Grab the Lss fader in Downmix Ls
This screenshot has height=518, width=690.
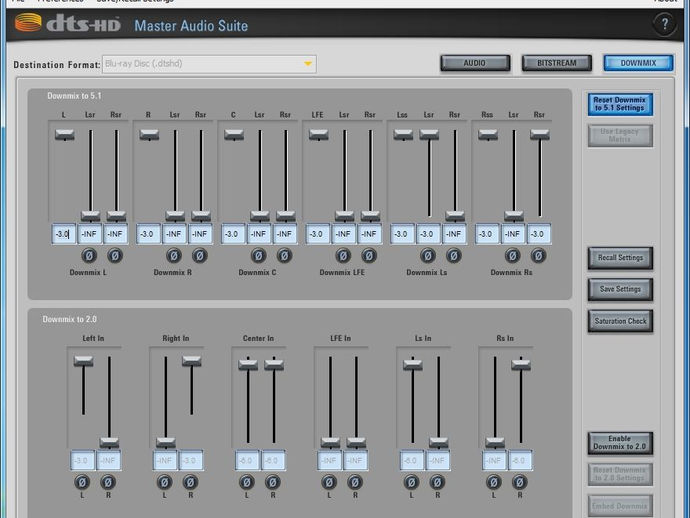tap(403, 135)
